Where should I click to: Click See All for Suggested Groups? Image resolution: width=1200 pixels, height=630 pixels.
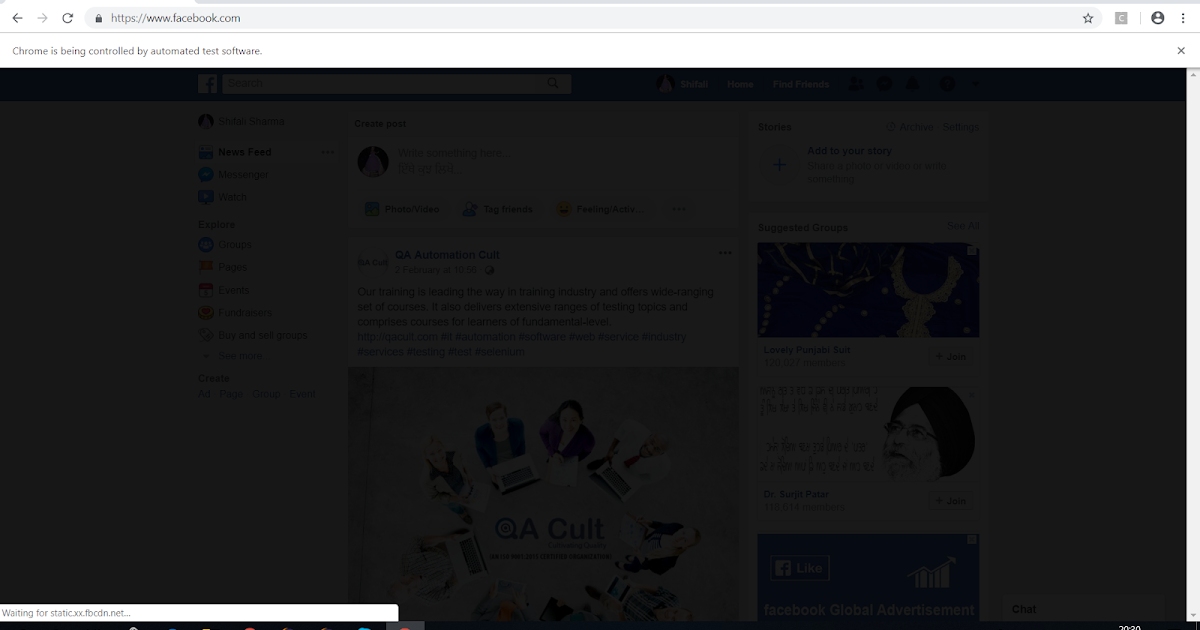[962, 226]
